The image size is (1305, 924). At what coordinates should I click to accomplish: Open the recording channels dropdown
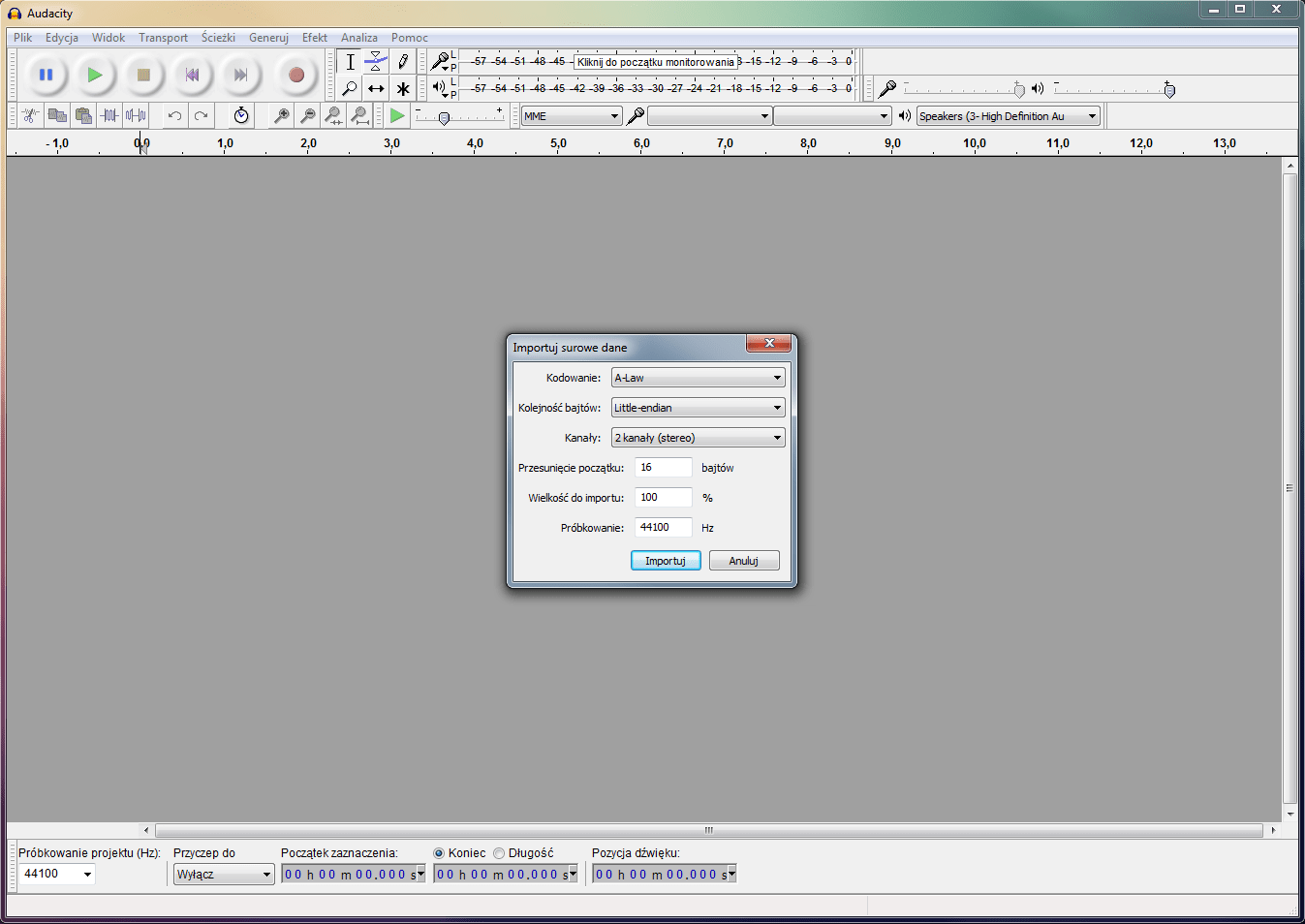pos(832,116)
